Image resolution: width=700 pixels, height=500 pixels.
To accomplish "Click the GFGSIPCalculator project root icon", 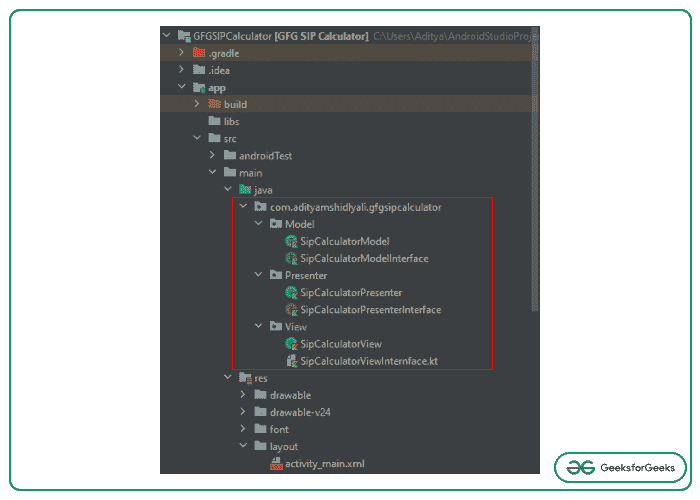I will [183, 36].
